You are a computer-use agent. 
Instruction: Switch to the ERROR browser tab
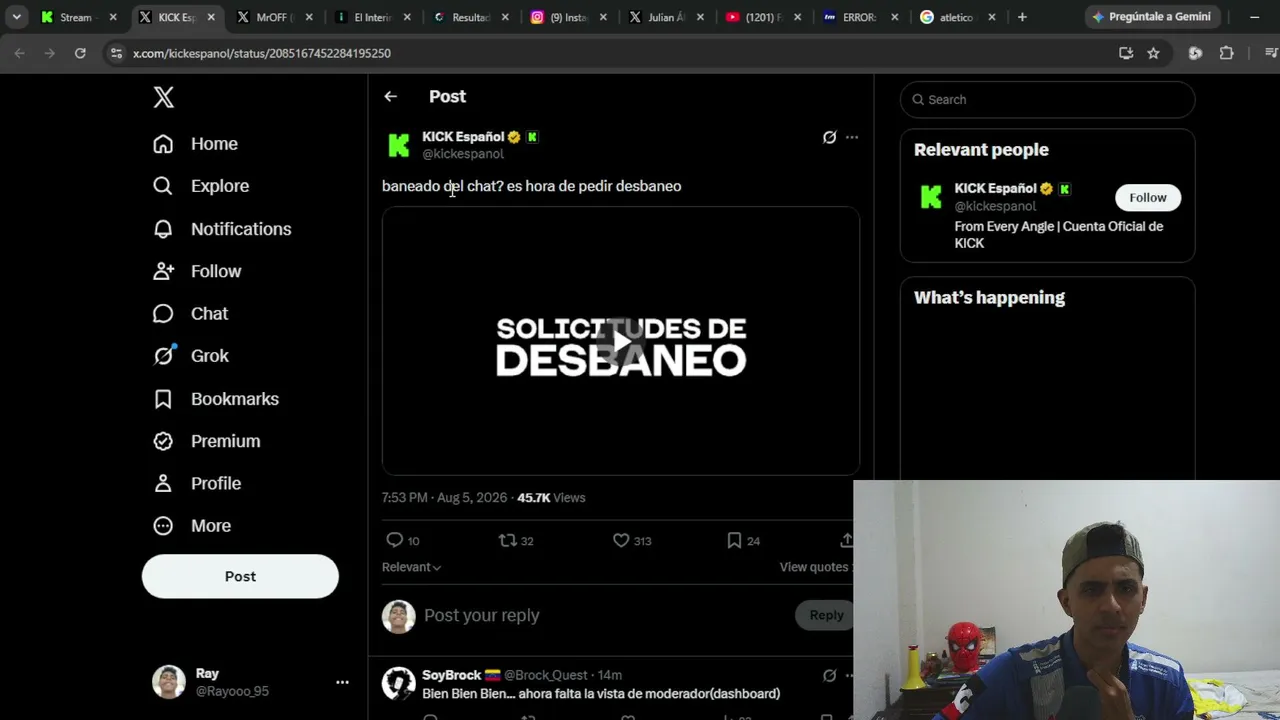pyautogui.click(x=860, y=17)
